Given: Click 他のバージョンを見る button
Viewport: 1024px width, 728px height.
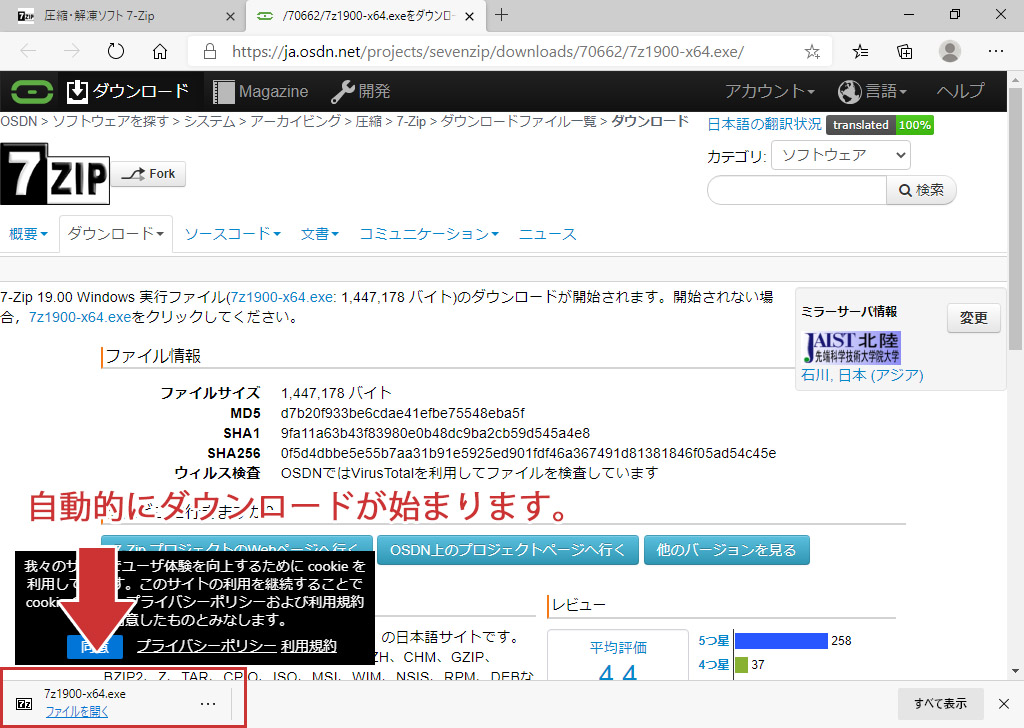Looking at the screenshot, I should click(726, 550).
